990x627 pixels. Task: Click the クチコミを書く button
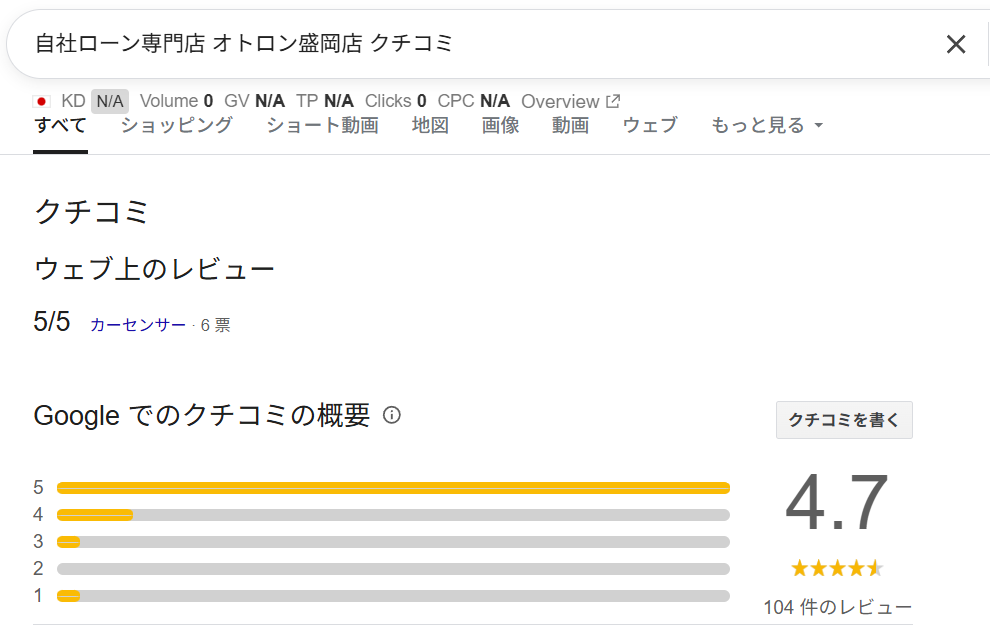[844, 420]
